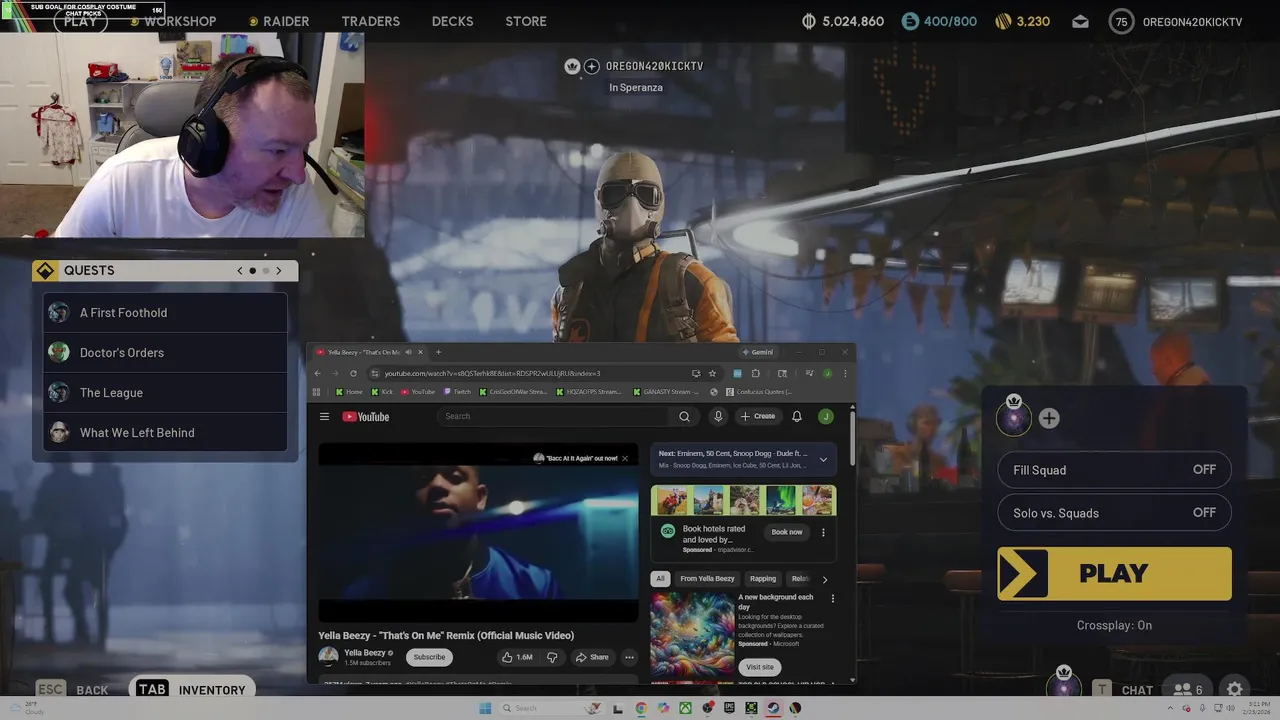Screen dimensions: 1280x720
Task: Start YouTube voice search with microphone icon
Action: (717, 417)
